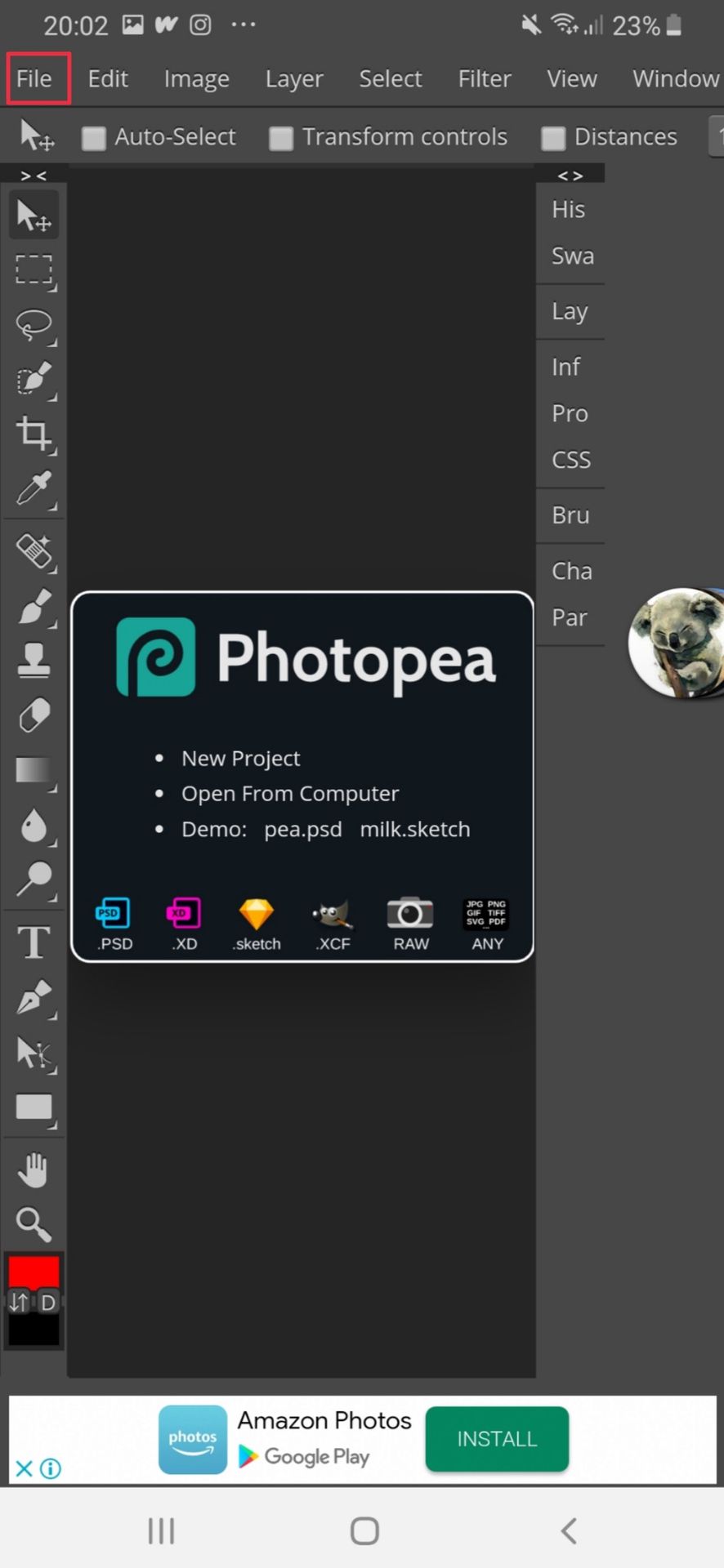The height and width of the screenshot is (1568, 724).
Task: Select the Clone Stamp tool
Action: coord(34,661)
